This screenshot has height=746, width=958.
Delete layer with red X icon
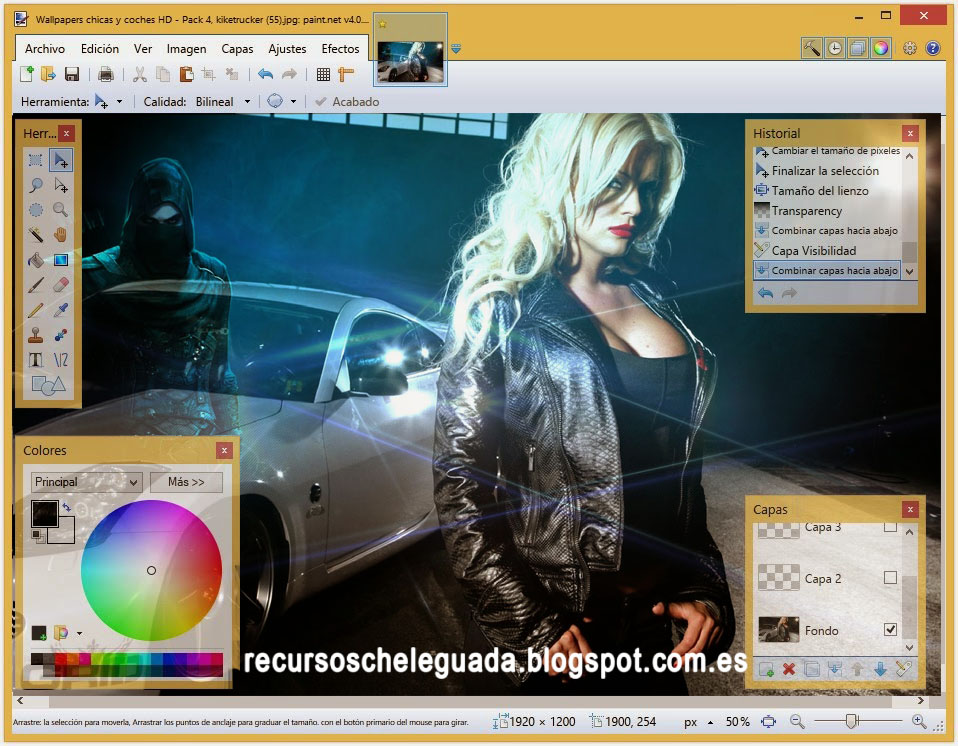(789, 669)
